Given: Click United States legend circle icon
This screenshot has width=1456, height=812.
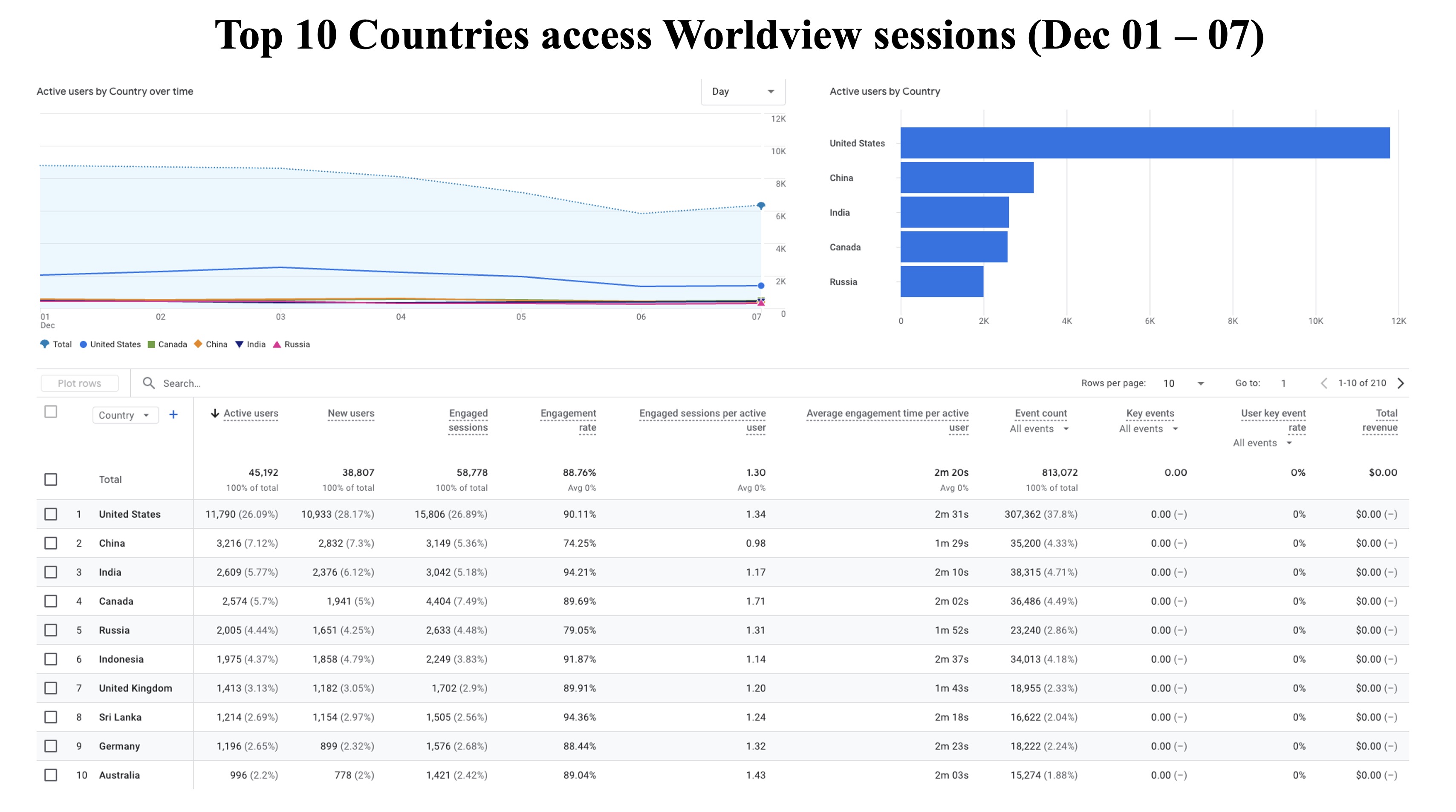Looking at the screenshot, I should click(x=83, y=344).
